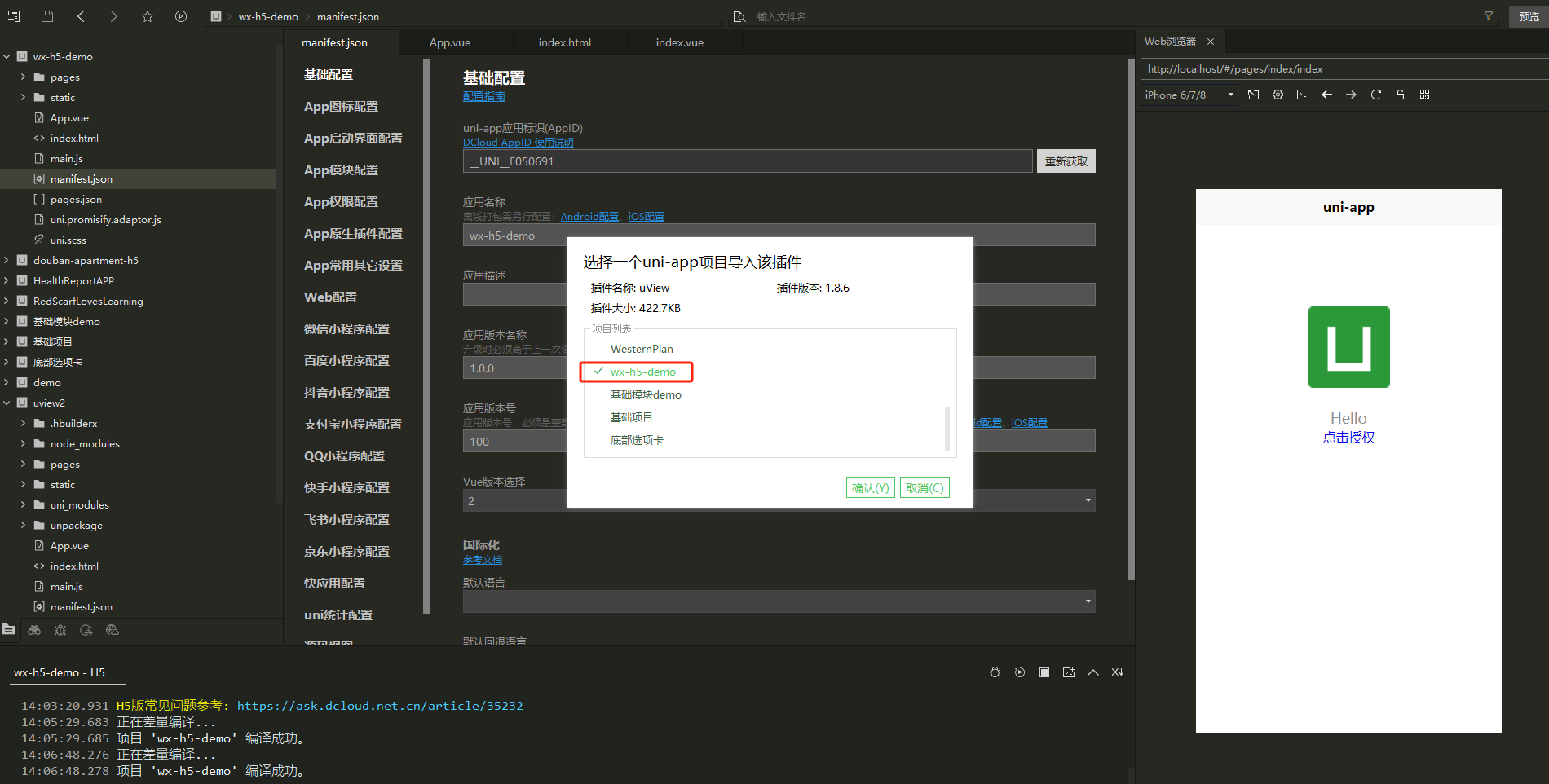Image resolution: width=1549 pixels, height=784 pixels.
Task: Open the DCloud AppID 使用说明 link
Action: coord(519,143)
